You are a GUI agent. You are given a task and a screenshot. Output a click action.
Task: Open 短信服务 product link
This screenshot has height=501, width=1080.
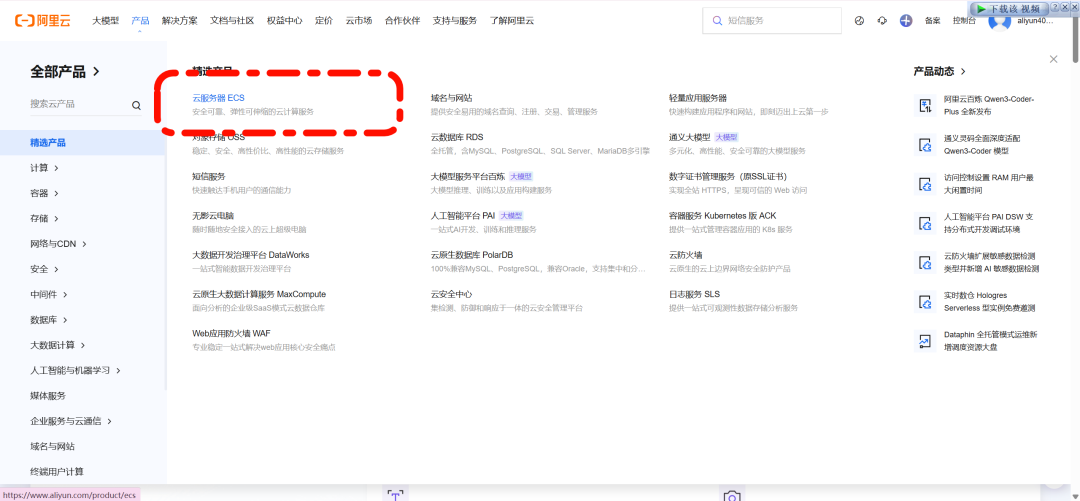(209, 176)
